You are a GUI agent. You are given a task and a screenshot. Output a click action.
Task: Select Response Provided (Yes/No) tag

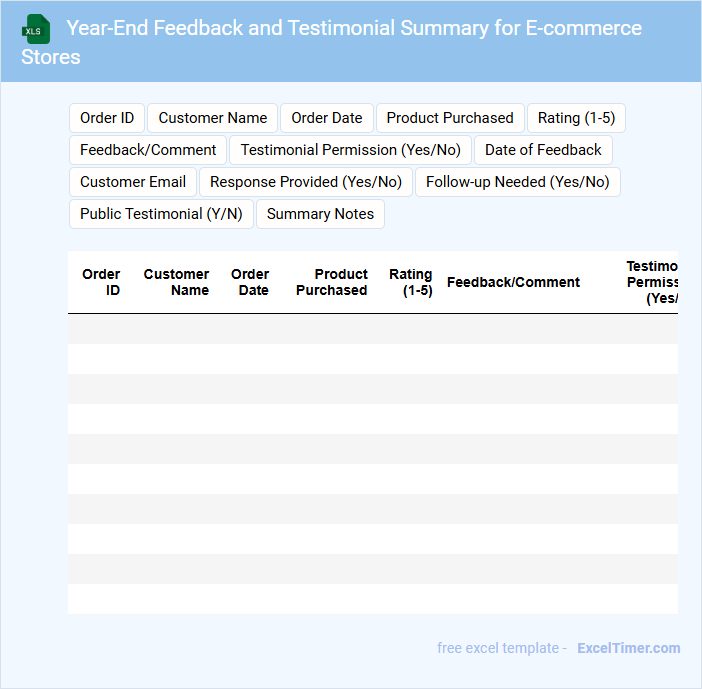(306, 182)
